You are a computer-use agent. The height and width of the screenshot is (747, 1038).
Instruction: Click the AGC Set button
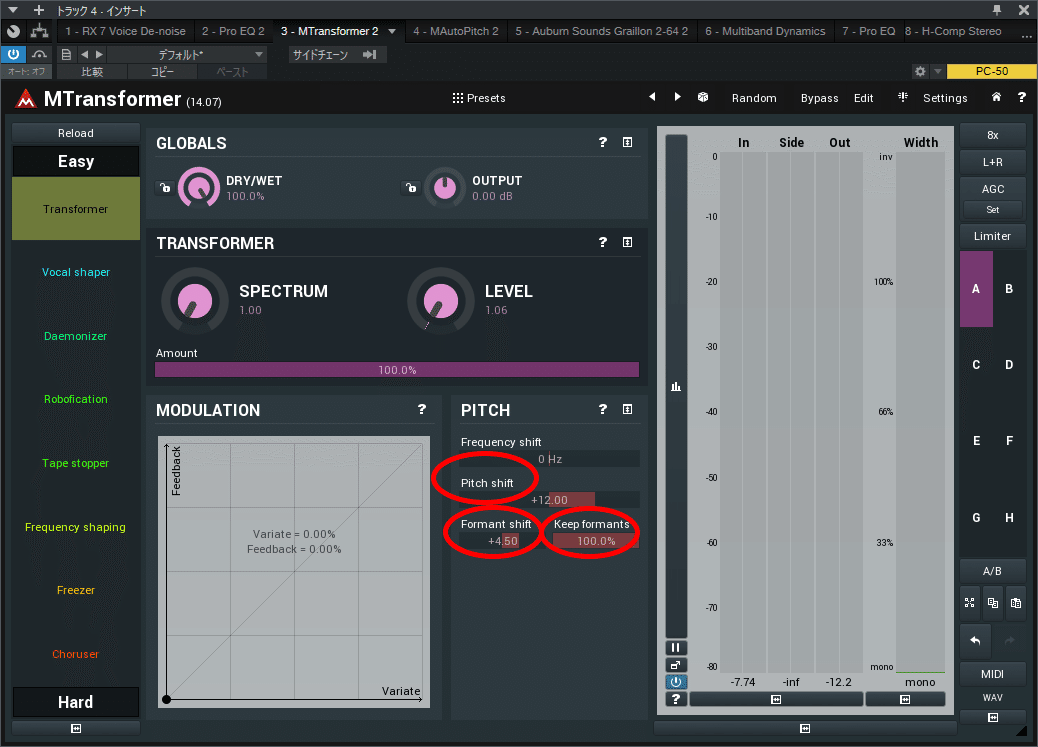(x=992, y=210)
